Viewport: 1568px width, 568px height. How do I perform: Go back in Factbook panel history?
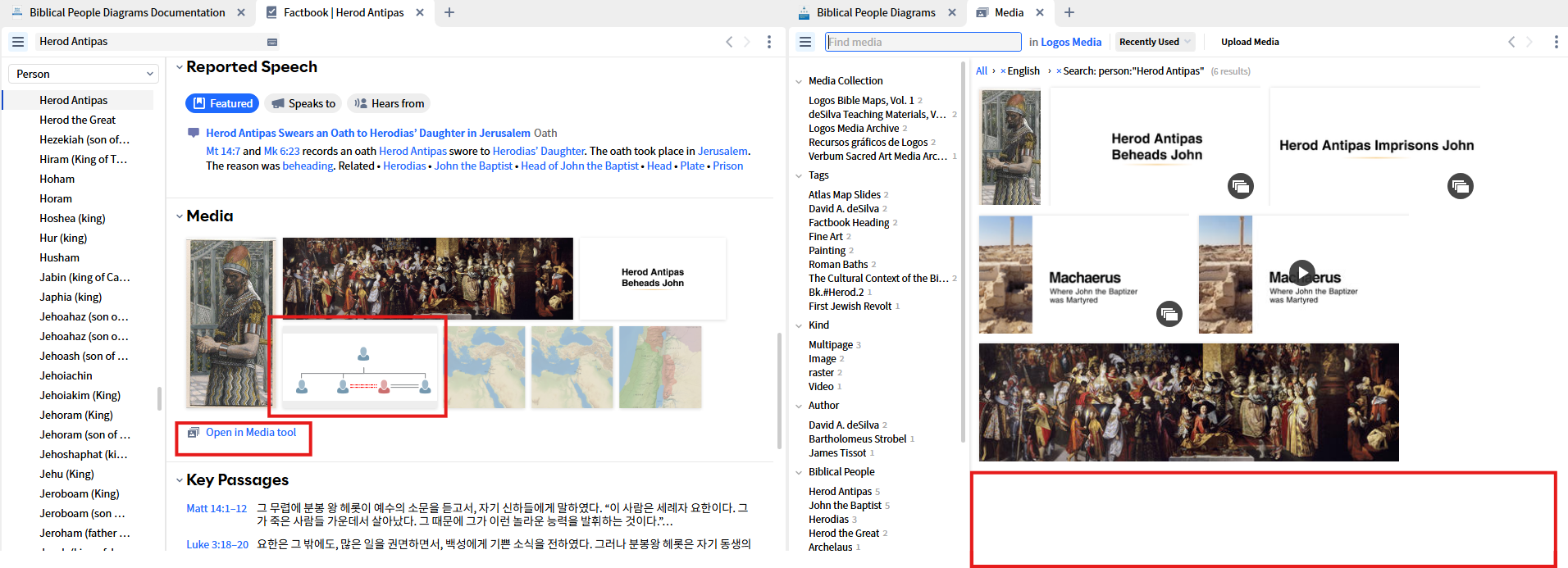point(728,42)
